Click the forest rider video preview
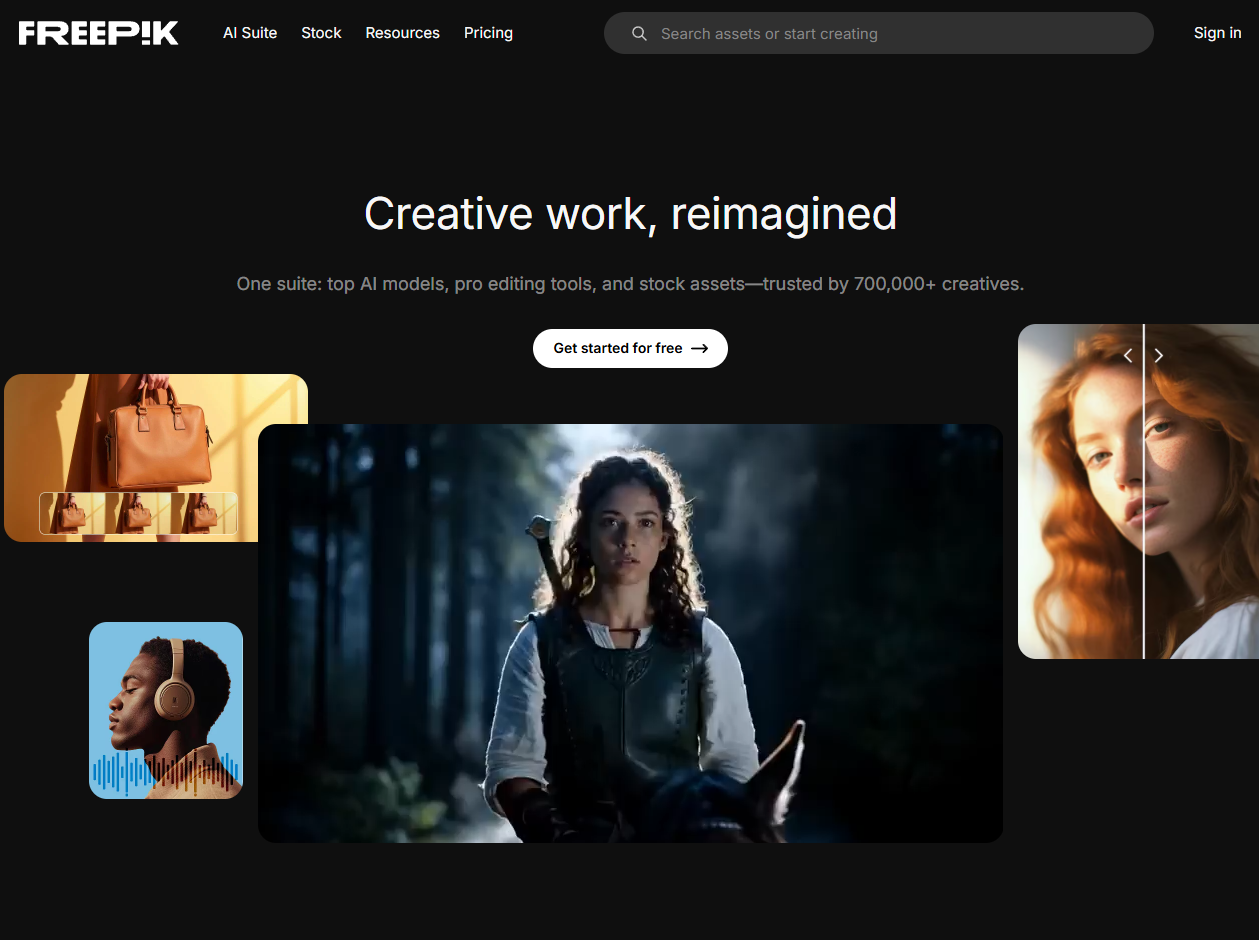The image size is (1259, 940). 630,632
